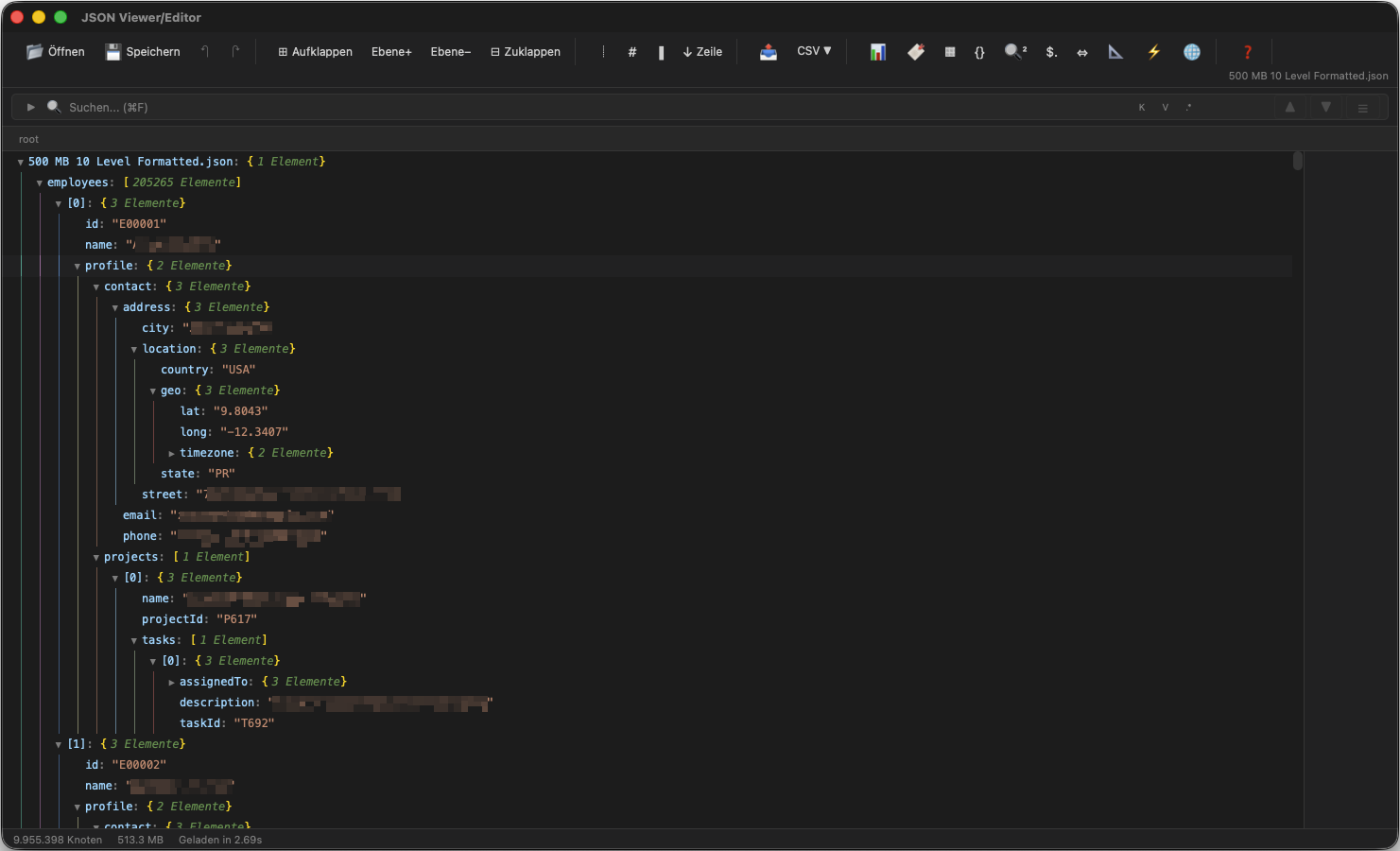Viewport: 1400px width, 851px height.
Task: Click the magnifier icon in search bar
Action: [x=54, y=107]
